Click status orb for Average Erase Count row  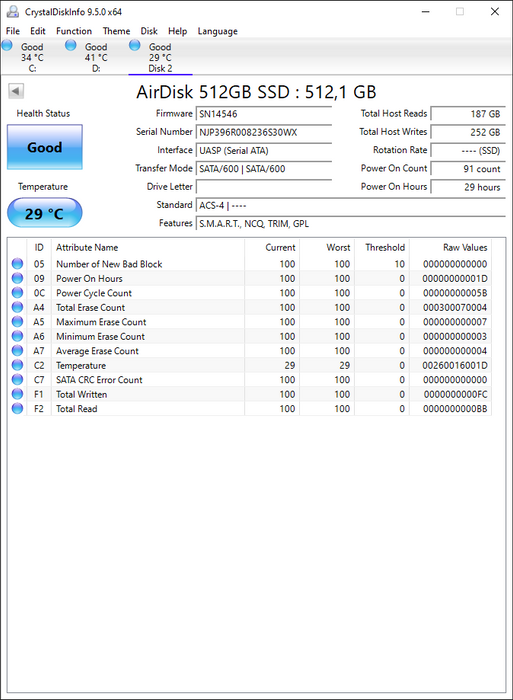[x=17, y=350]
